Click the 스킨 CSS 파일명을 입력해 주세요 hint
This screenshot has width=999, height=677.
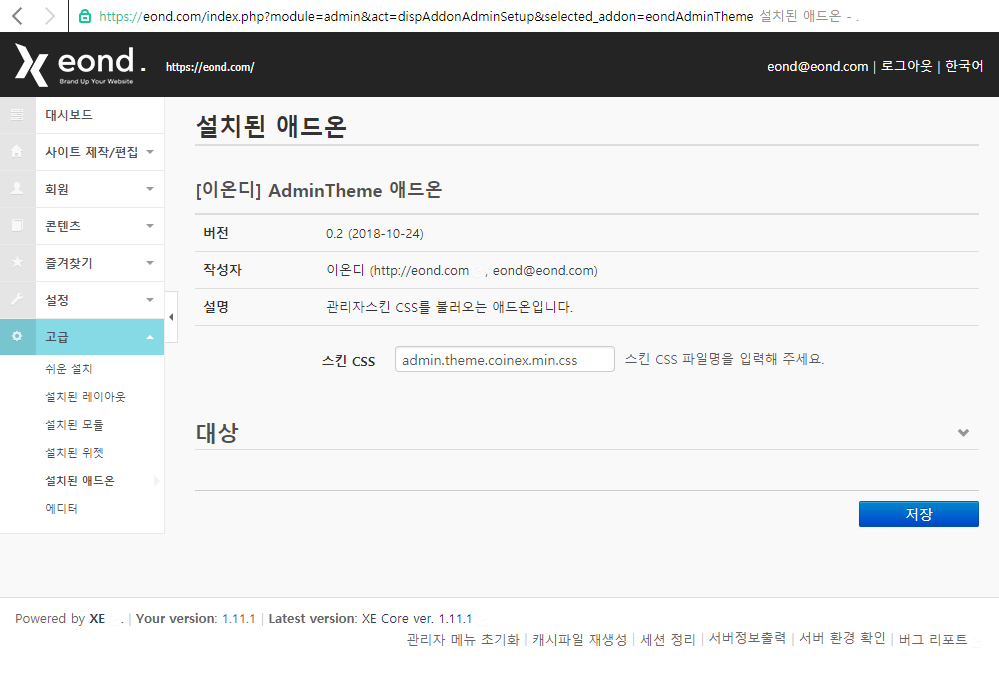tap(724, 359)
